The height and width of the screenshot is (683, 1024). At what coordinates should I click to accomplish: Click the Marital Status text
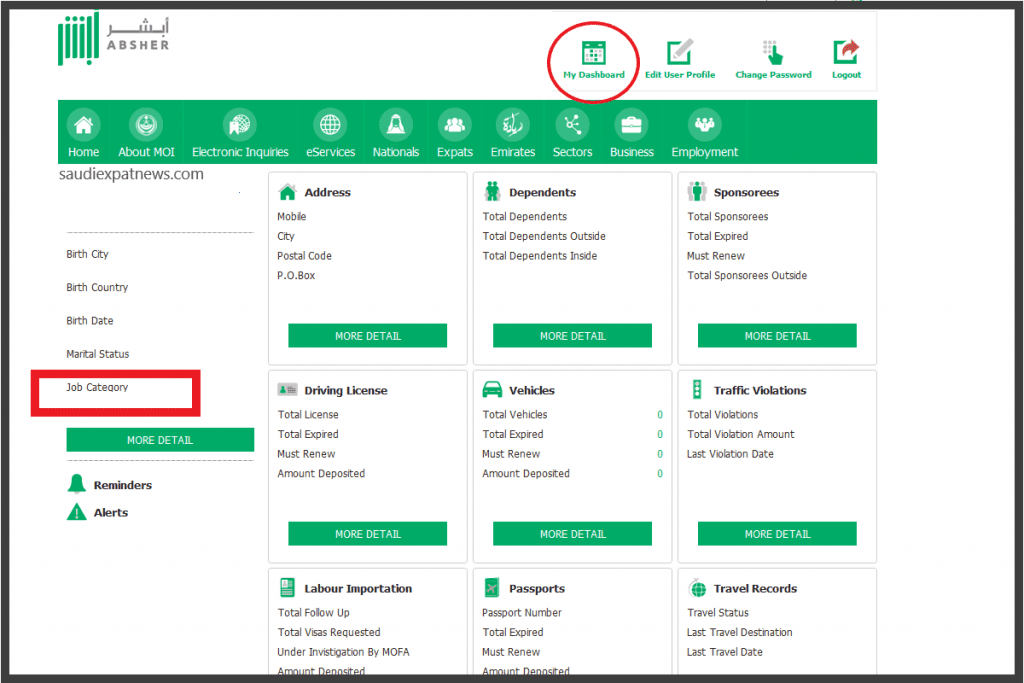click(97, 354)
